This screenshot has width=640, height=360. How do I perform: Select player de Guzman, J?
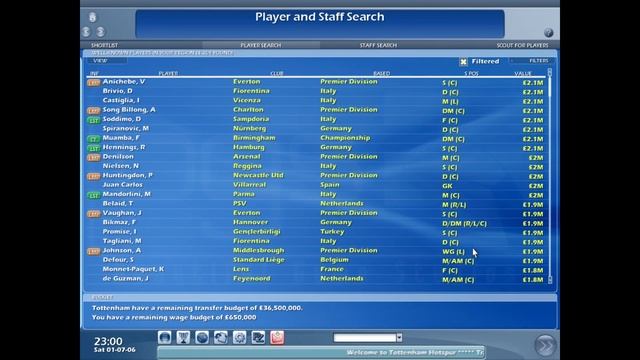point(125,279)
